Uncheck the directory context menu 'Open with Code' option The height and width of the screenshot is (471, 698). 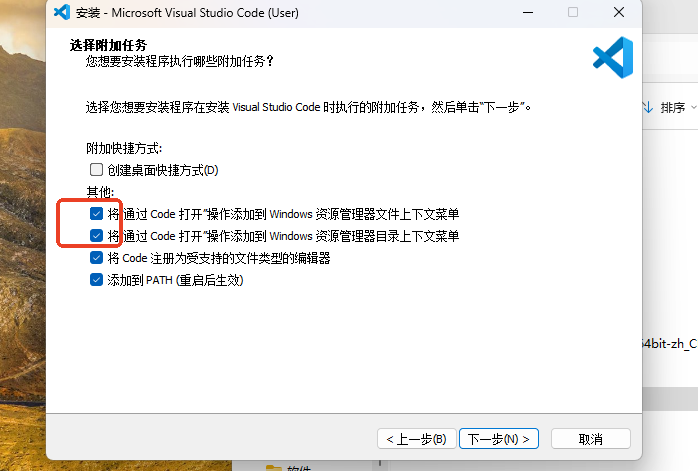pos(96,236)
